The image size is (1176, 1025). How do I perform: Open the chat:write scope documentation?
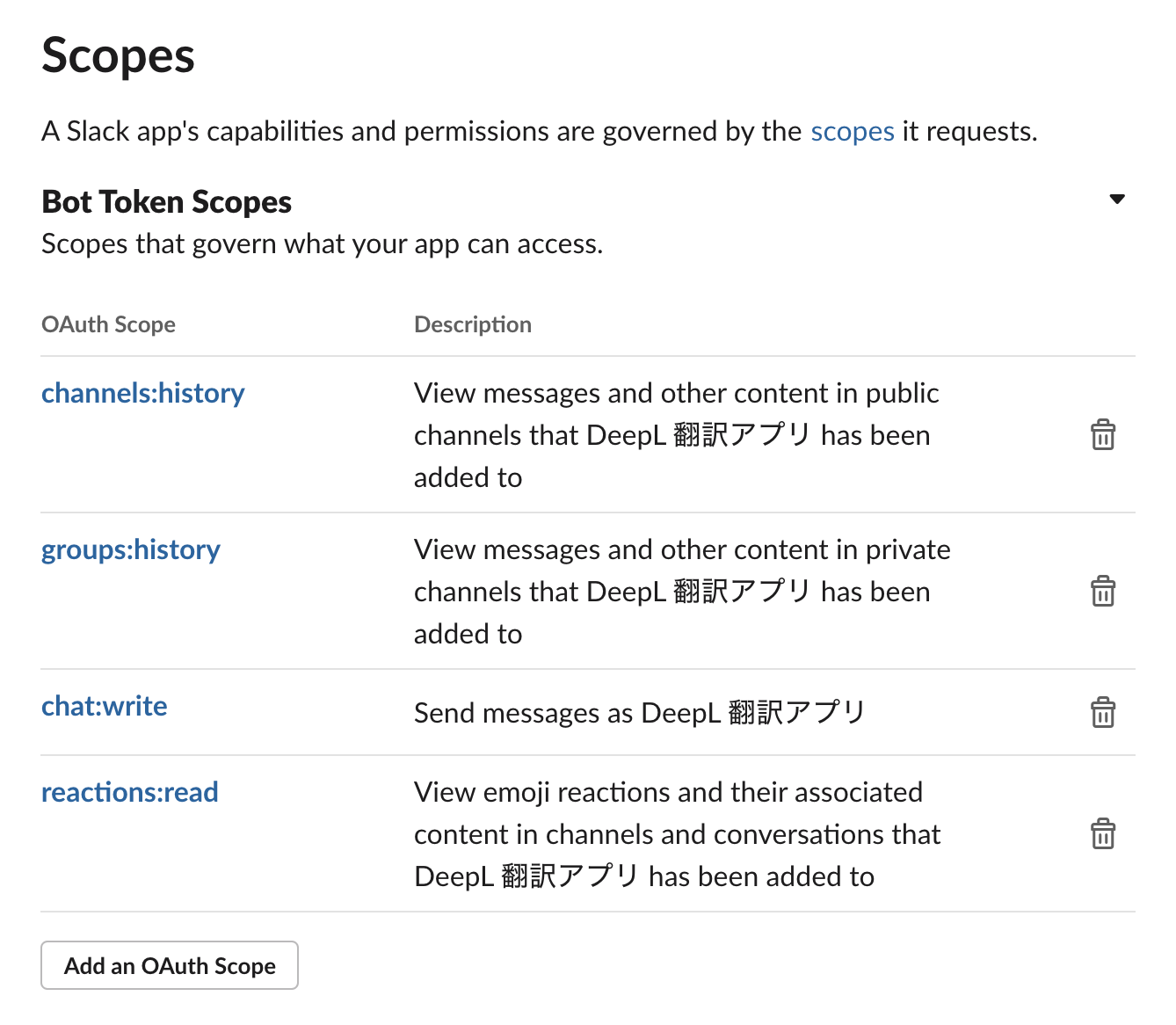tap(104, 706)
